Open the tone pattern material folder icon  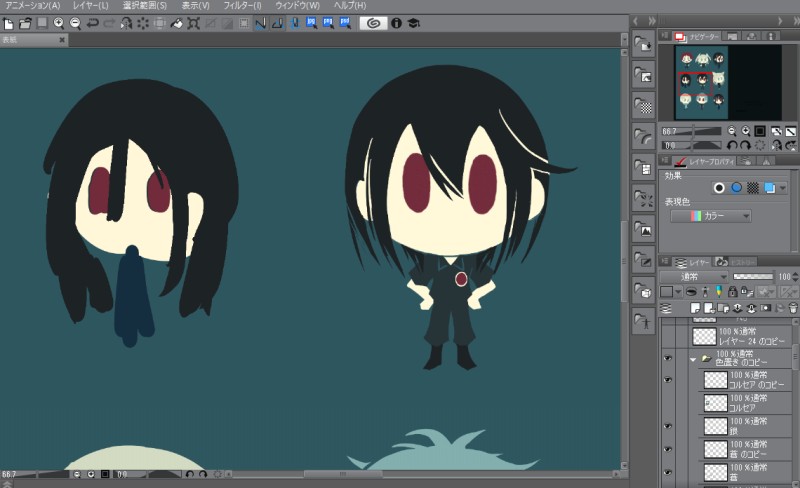click(643, 106)
